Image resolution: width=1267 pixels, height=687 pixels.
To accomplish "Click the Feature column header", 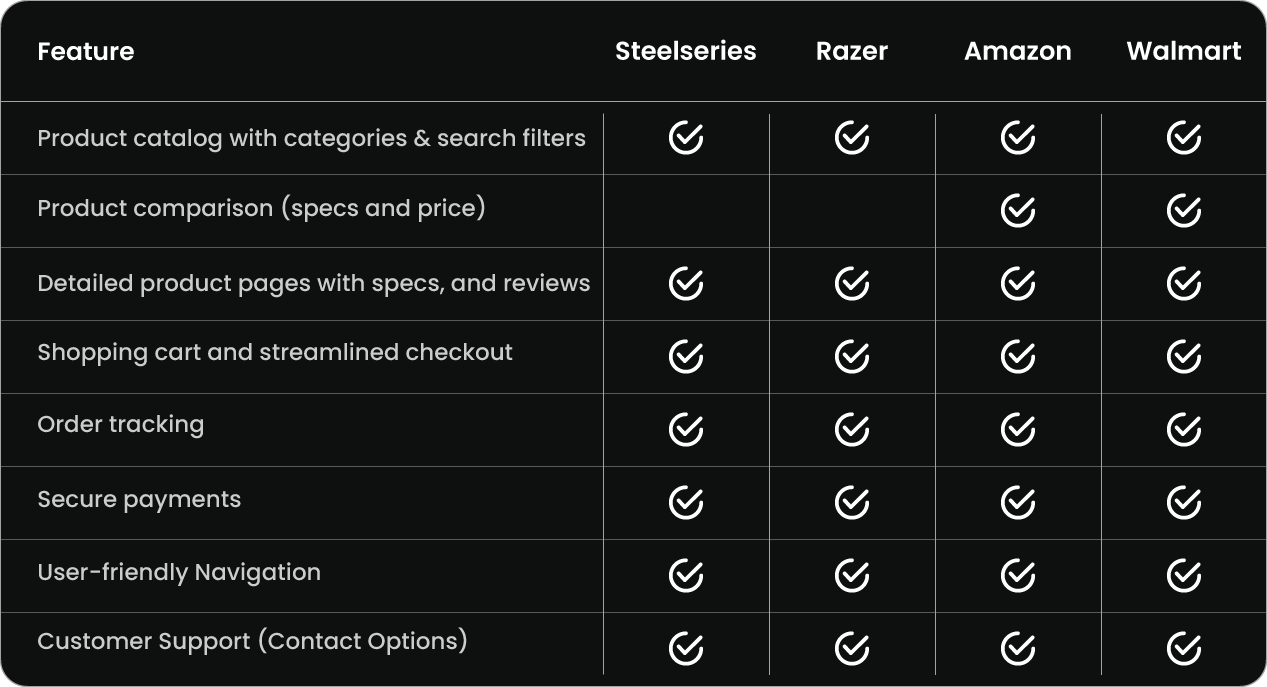I will 86,51.
